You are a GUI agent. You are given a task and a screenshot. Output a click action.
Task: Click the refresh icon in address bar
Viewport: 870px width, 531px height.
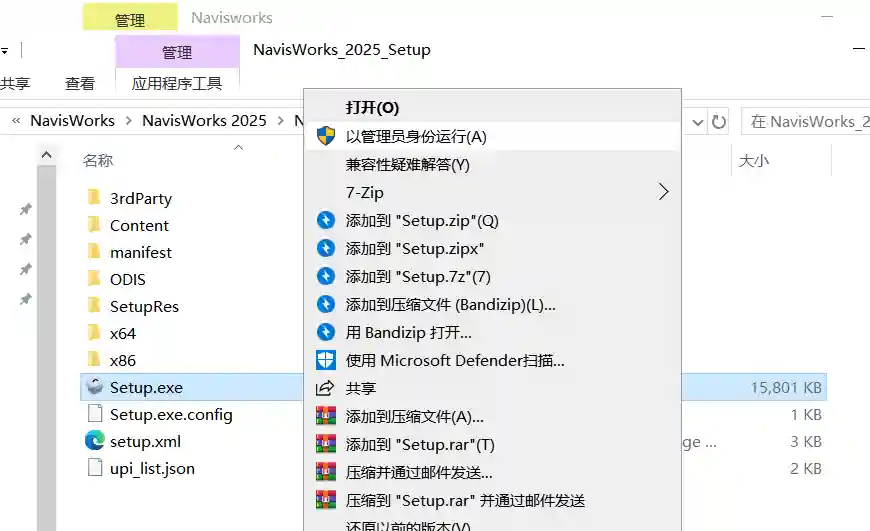(718, 121)
